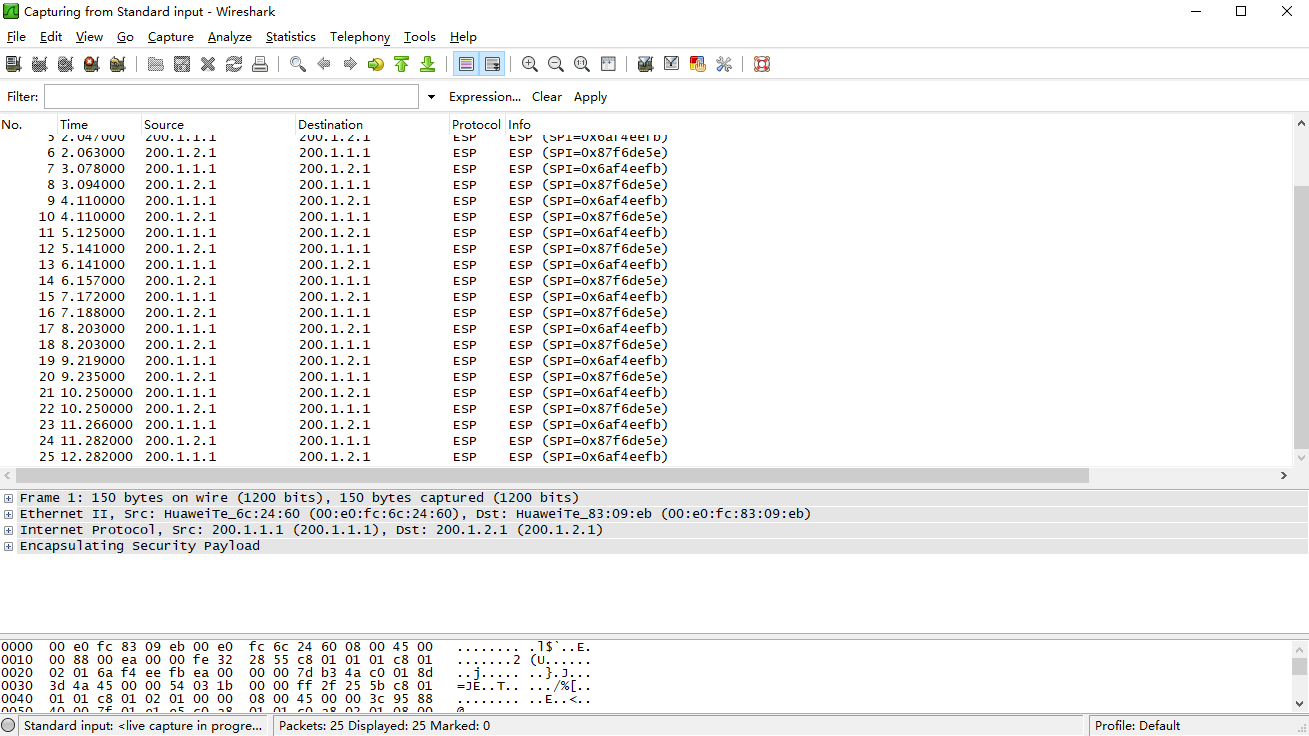Toggle packet list colorization
This screenshot has width=1309, height=736.
(466, 63)
